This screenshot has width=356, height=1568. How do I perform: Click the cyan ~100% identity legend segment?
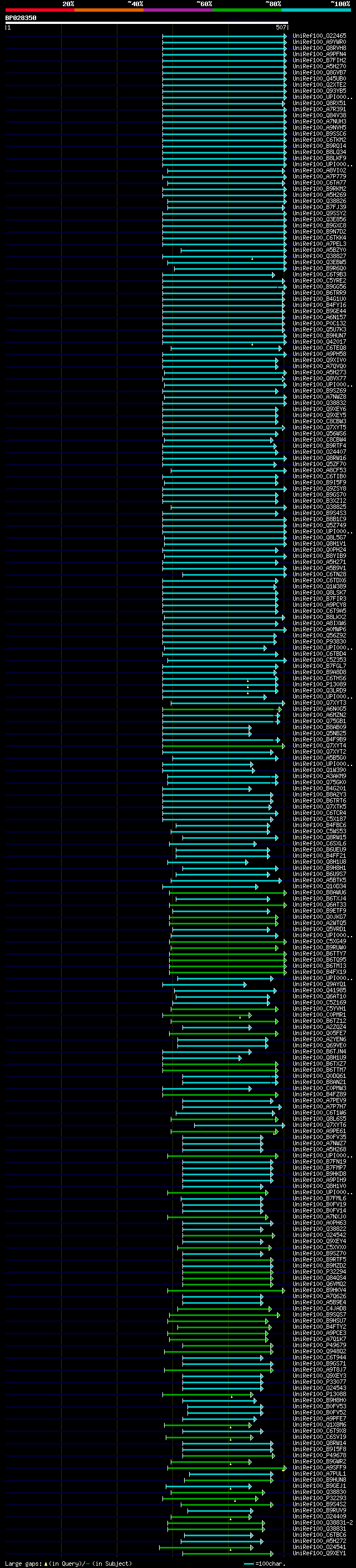click(x=316, y=10)
